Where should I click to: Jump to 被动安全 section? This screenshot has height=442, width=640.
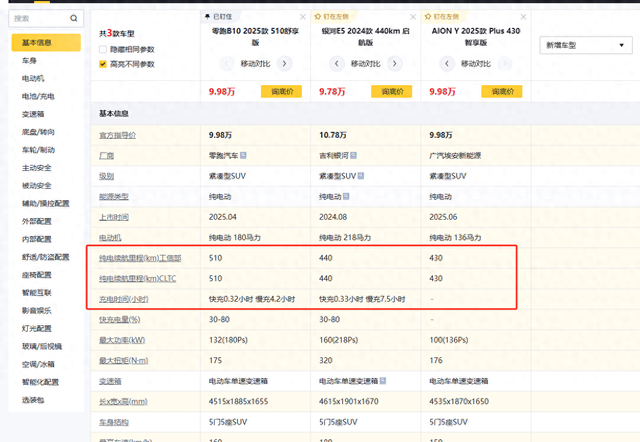[37, 186]
